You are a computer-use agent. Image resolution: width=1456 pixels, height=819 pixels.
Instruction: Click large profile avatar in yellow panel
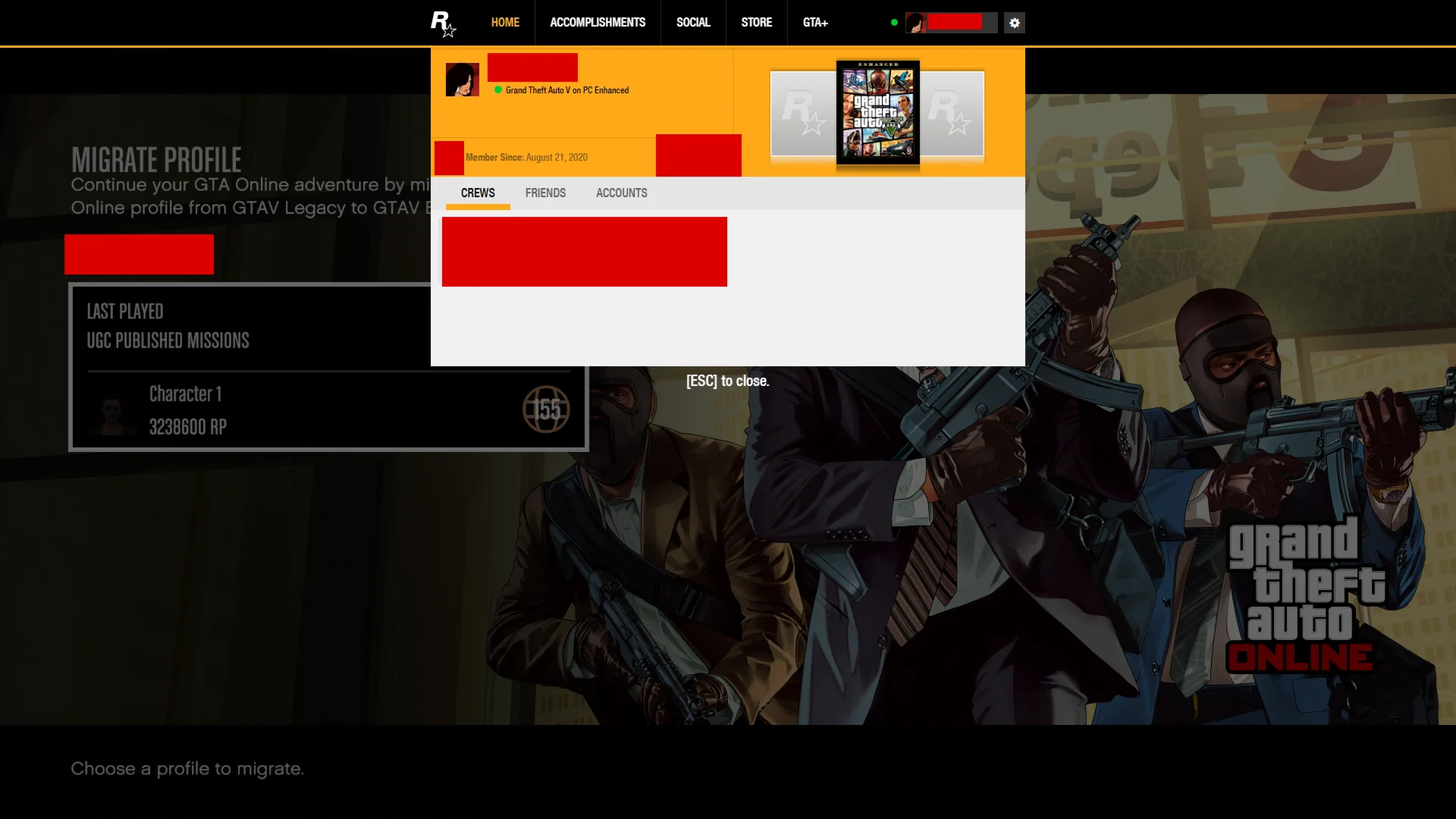[x=462, y=80]
